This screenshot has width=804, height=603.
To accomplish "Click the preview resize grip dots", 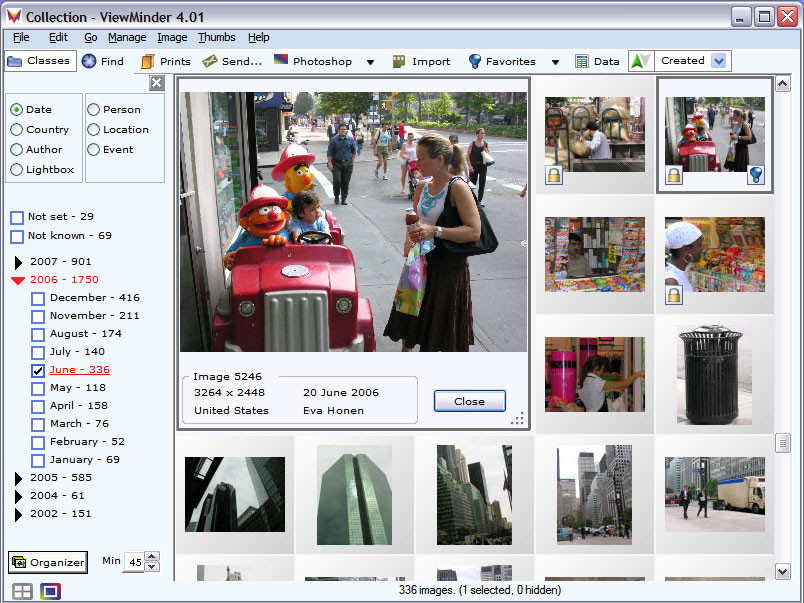I will [x=517, y=418].
